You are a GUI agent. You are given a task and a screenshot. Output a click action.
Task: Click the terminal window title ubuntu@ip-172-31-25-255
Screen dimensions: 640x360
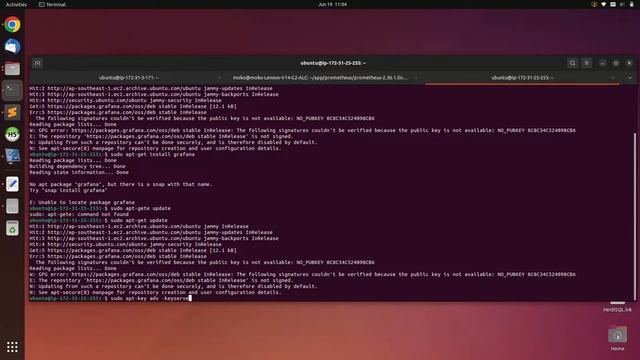[x=333, y=63]
